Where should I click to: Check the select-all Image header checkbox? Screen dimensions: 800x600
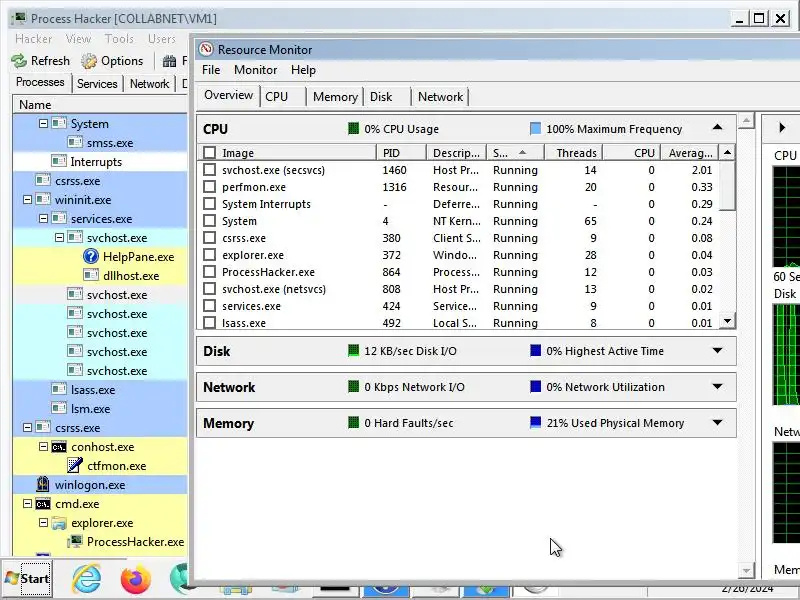(209, 153)
